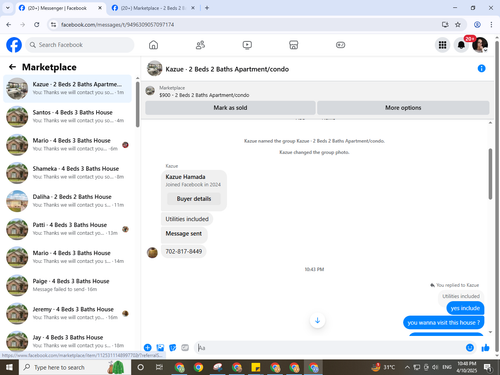This screenshot has width=500, height=375.
Task: Send a thumbs-up like
Action: click(485, 348)
